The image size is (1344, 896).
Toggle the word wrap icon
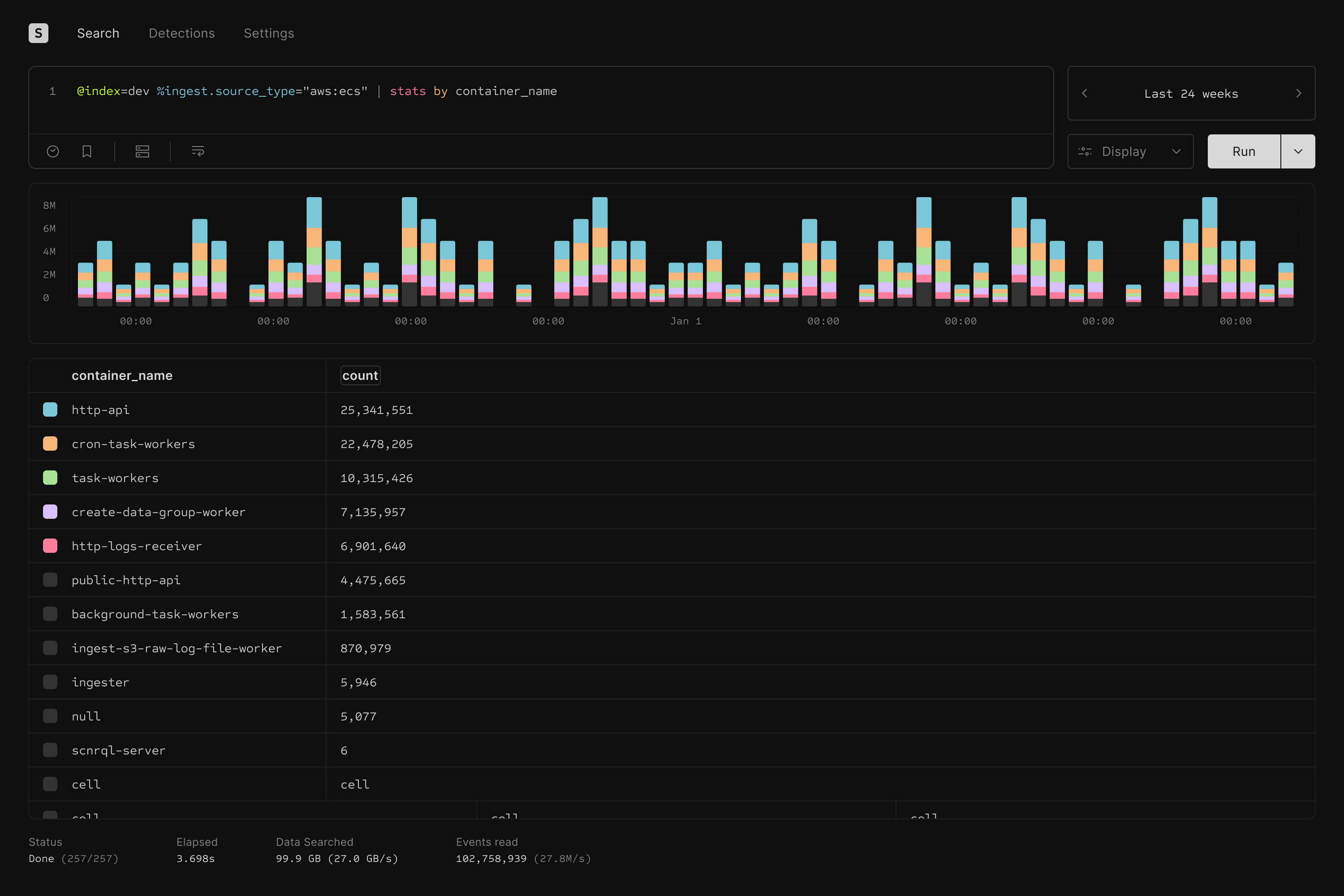[x=198, y=151]
